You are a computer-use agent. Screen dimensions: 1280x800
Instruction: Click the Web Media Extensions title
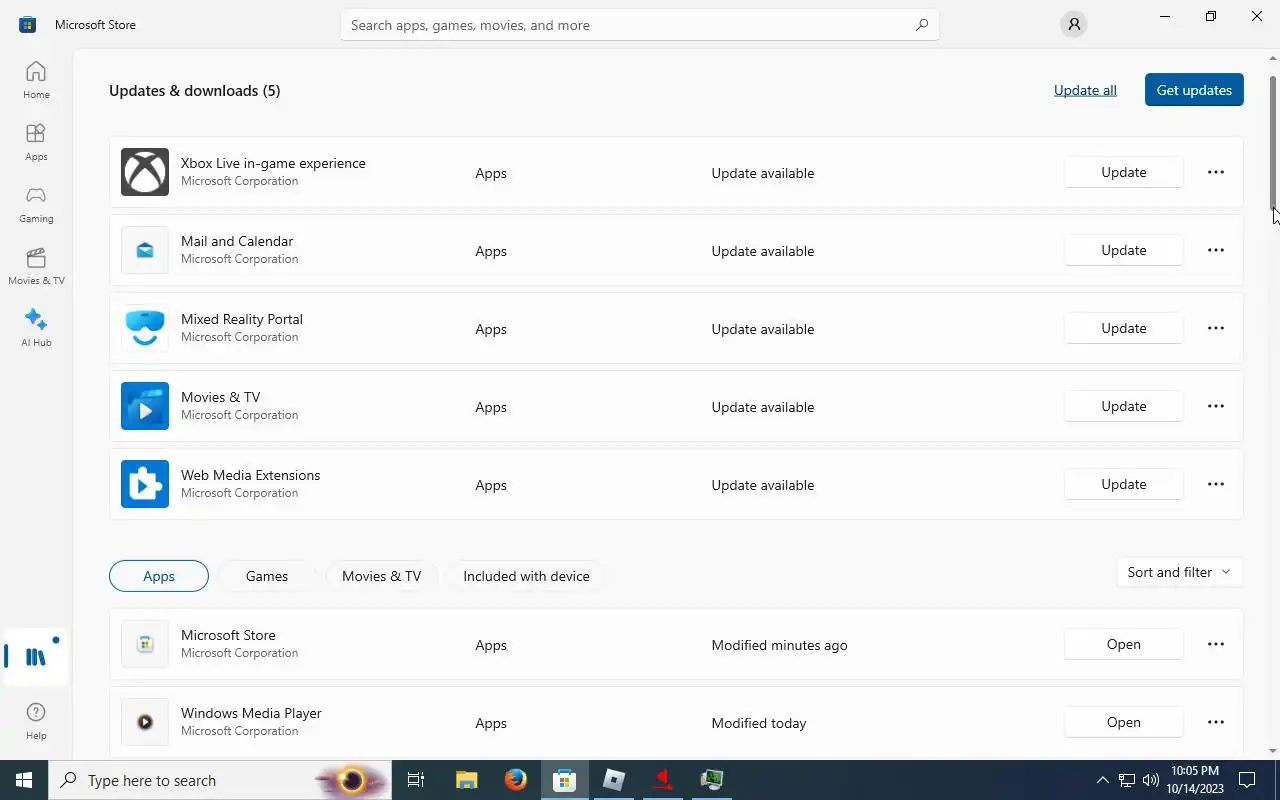(x=251, y=475)
